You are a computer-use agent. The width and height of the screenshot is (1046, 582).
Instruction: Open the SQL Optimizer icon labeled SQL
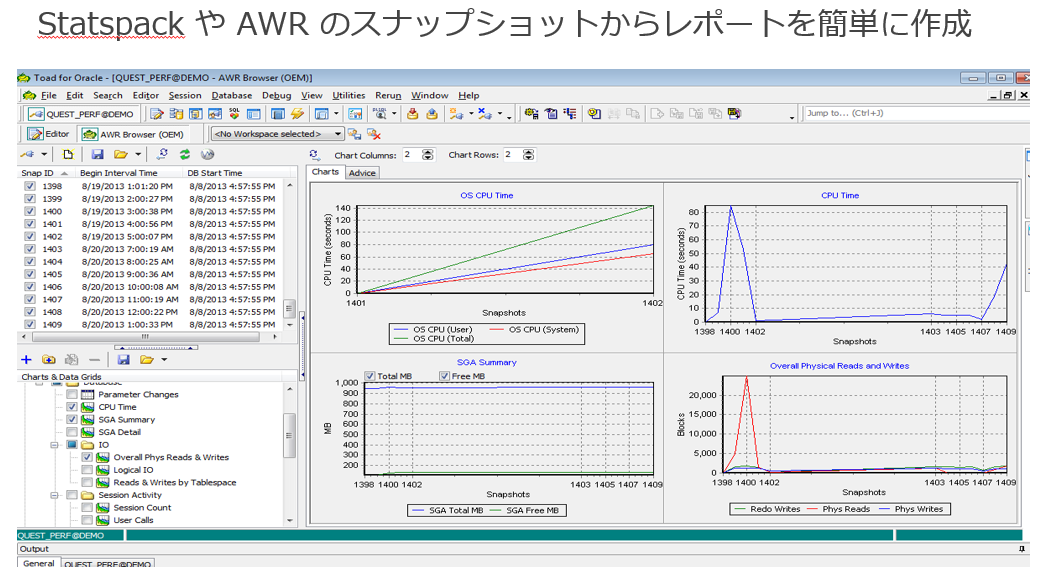click(234, 113)
